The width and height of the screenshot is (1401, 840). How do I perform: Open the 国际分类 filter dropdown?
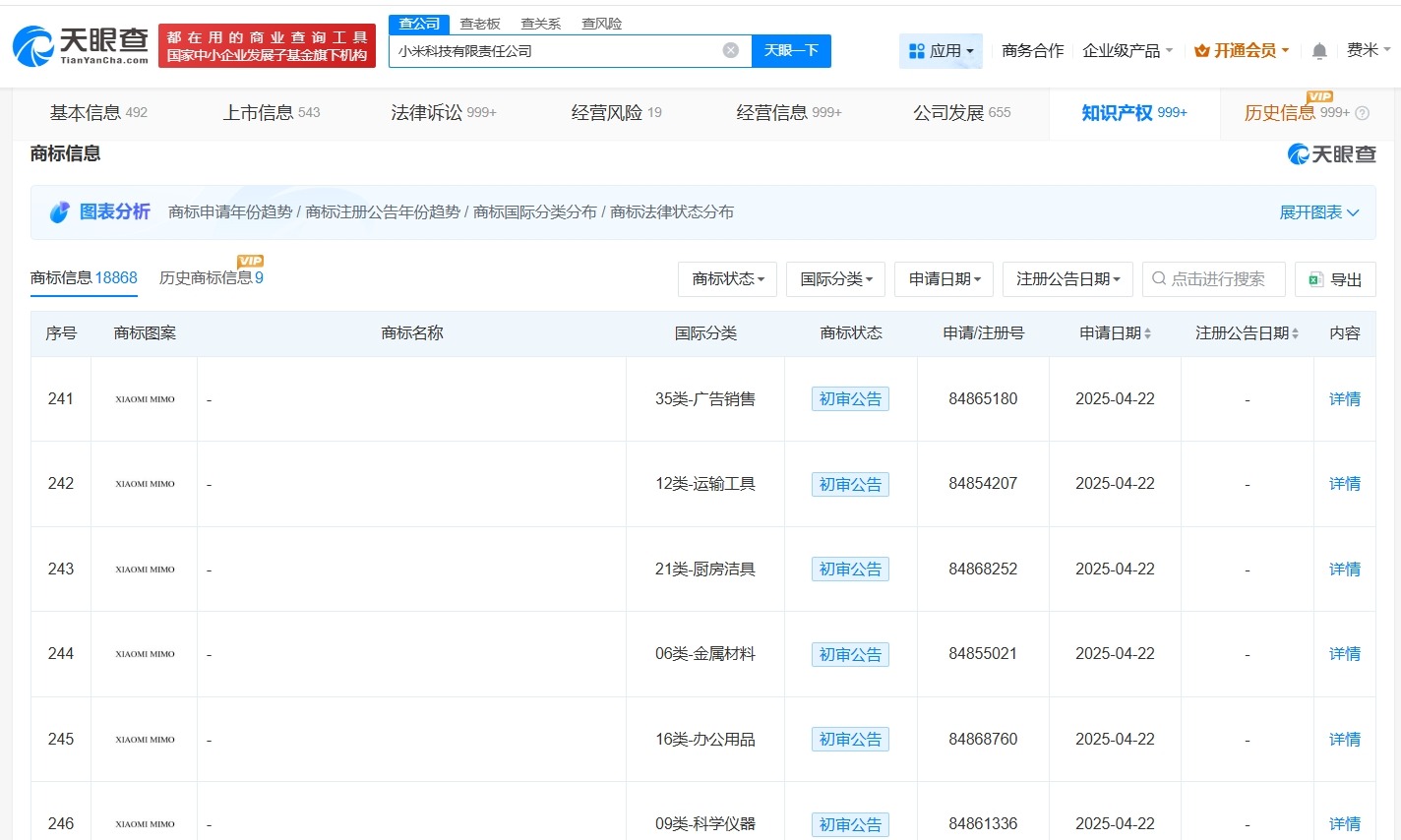click(834, 279)
